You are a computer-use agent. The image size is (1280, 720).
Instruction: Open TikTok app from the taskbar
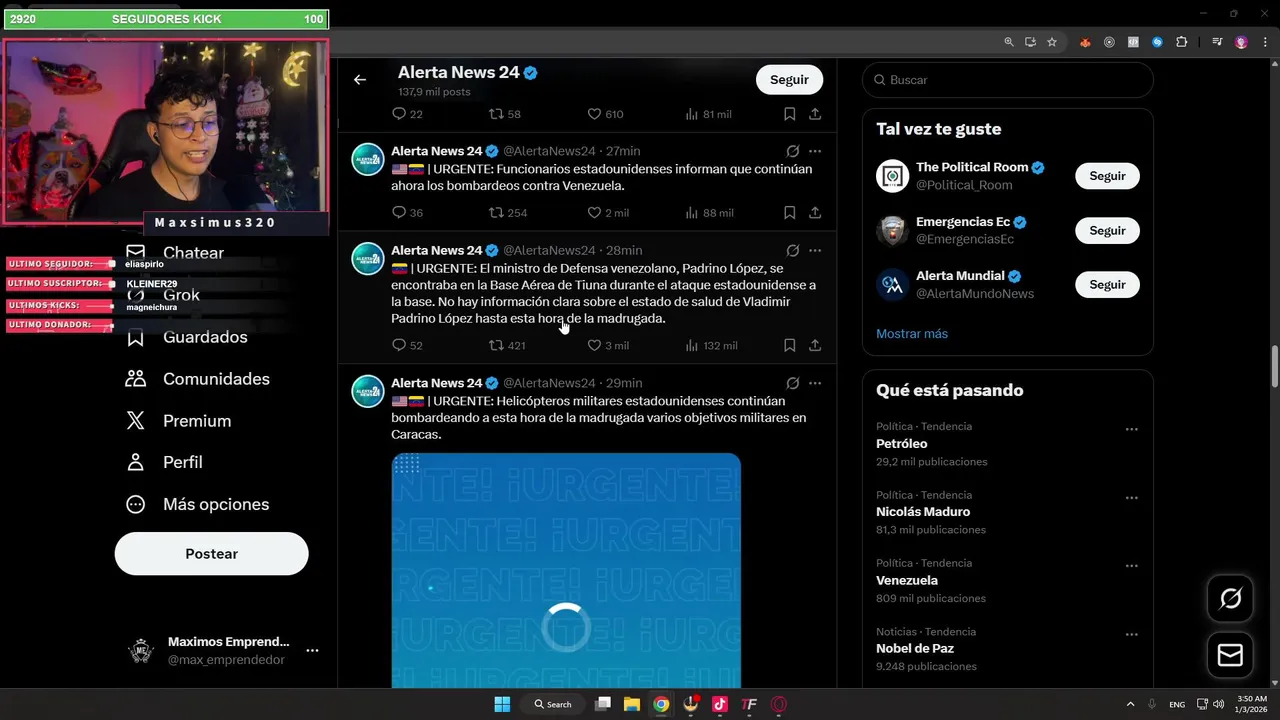point(720,704)
